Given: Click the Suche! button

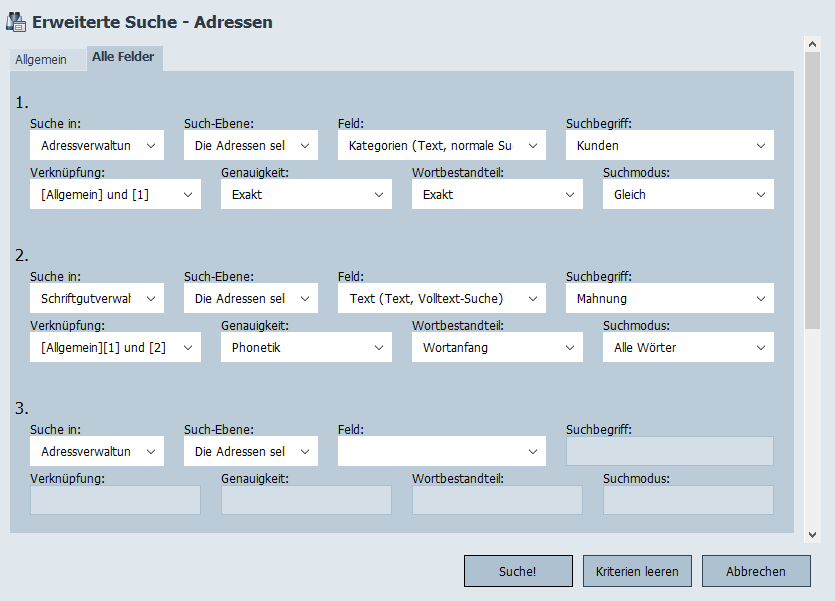Looking at the screenshot, I should (518, 571).
